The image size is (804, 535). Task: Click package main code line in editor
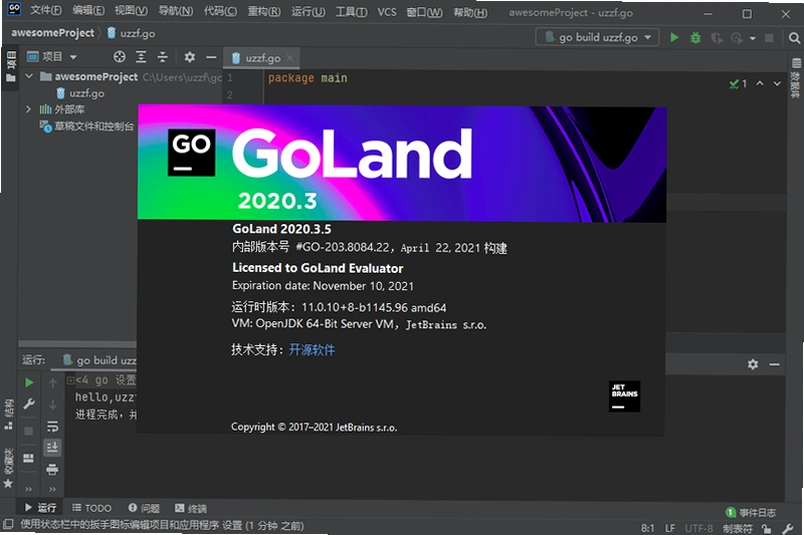[x=308, y=78]
